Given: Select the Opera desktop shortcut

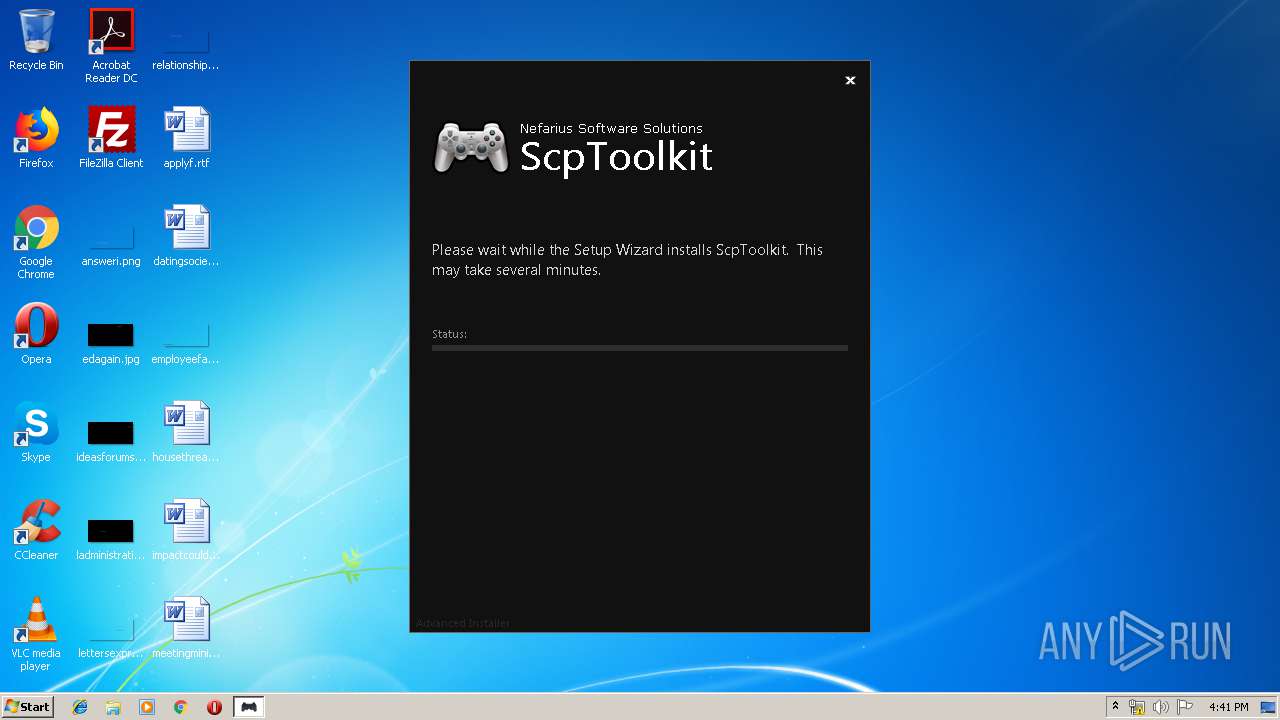Looking at the screenshot, I should coord(36,334).
